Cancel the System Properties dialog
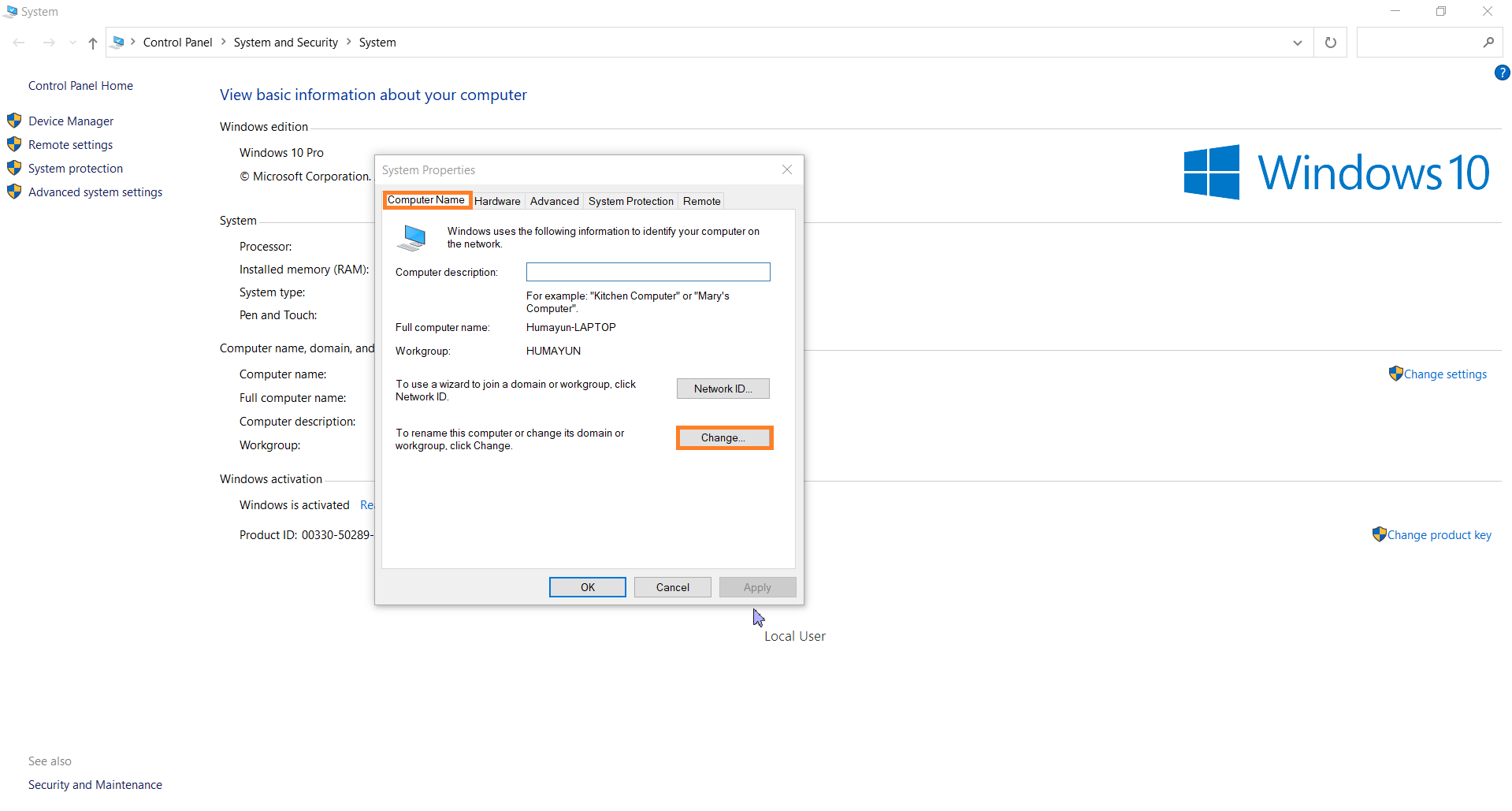This screenshot has width=1512, height=811. [x=672, y=587]
